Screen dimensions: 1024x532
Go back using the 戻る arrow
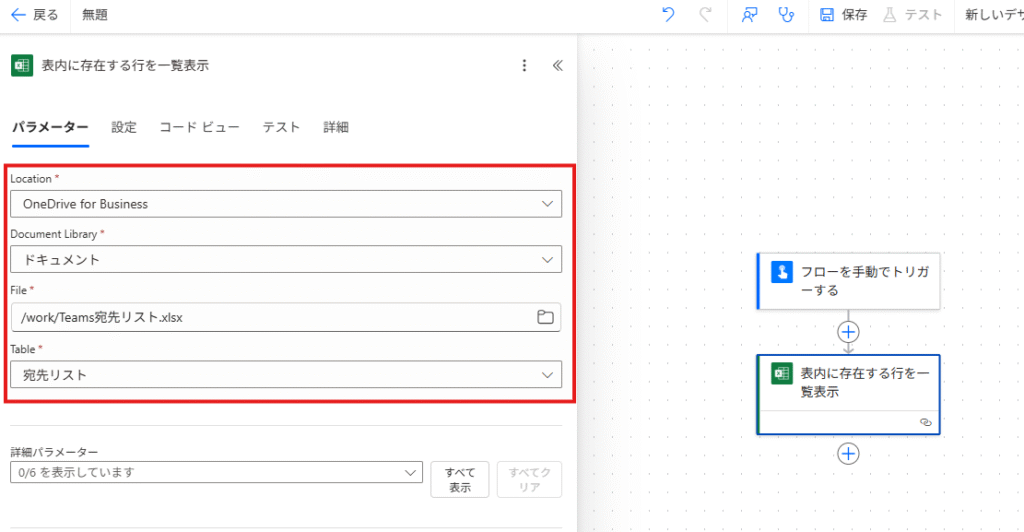(35, 14)
